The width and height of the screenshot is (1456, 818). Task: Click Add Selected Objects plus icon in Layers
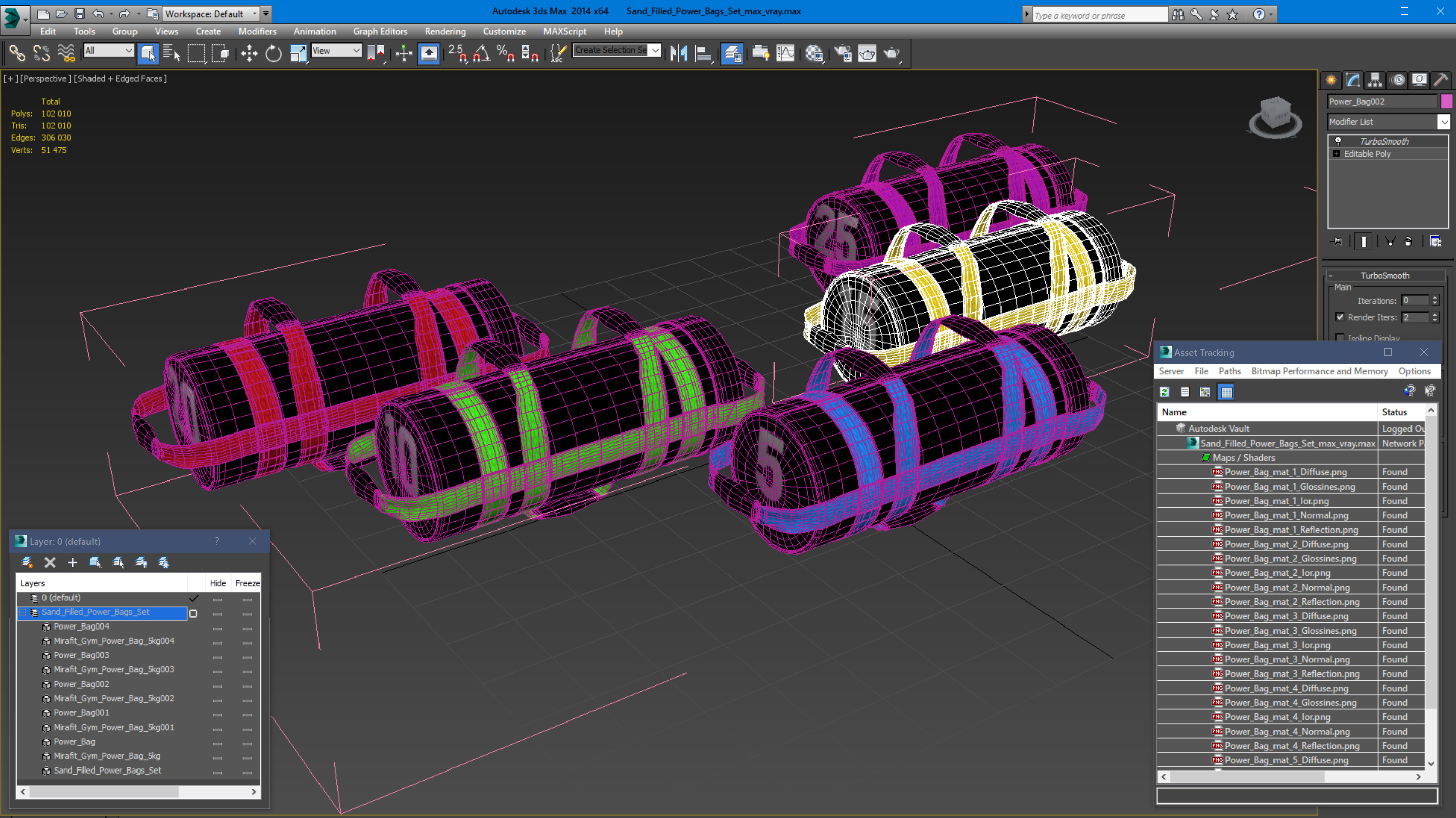point(72,563)
